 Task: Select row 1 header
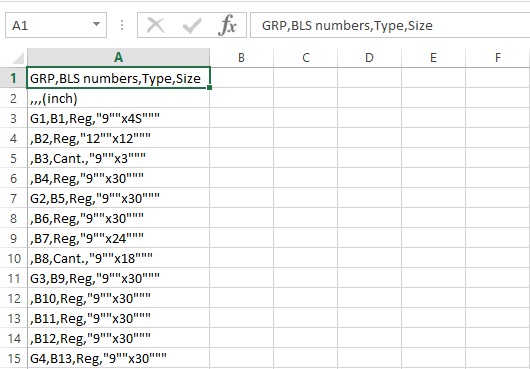(14, 78)
